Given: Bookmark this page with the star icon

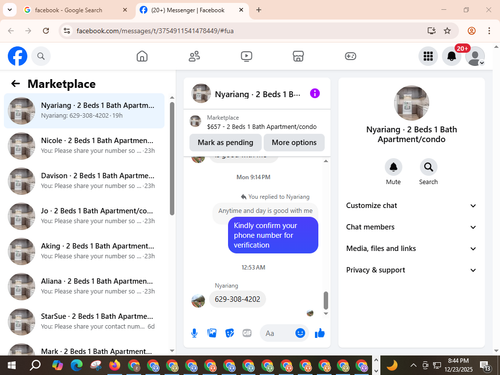Looking at the screenshot, I should [x=447, y=31].
